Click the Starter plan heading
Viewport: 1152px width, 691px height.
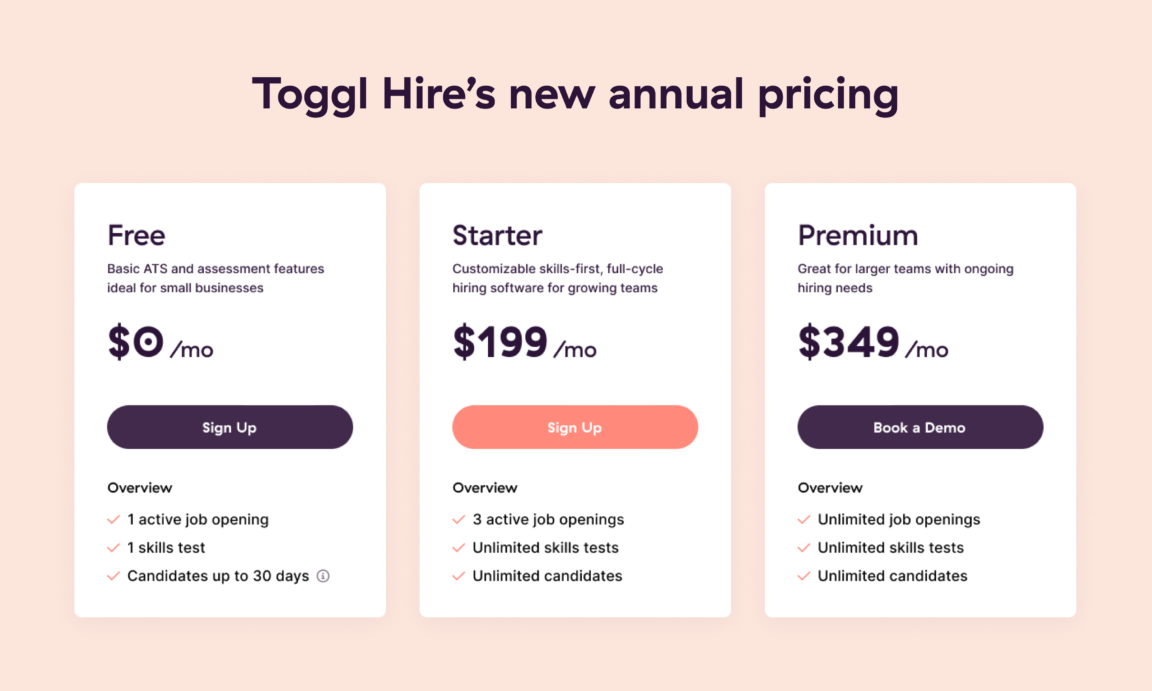(x=497, y=236)
